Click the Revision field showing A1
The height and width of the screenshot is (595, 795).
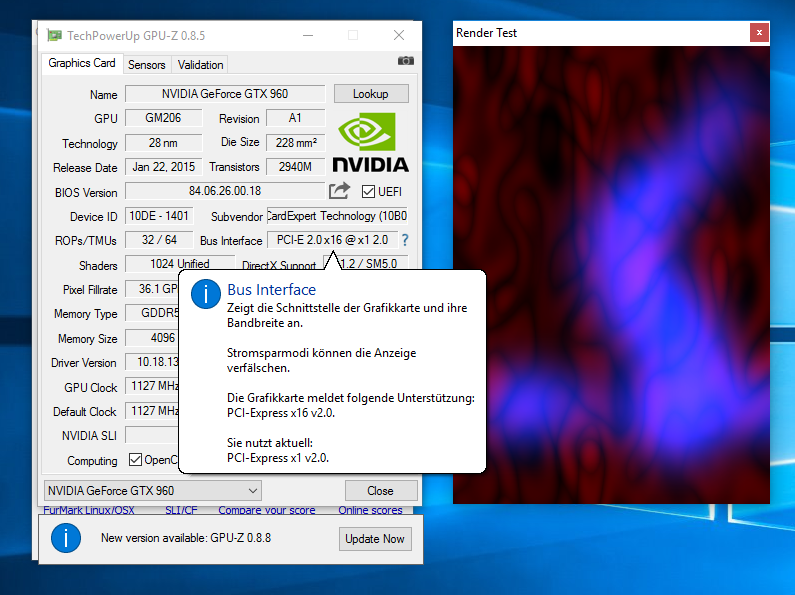click(295, 118)
